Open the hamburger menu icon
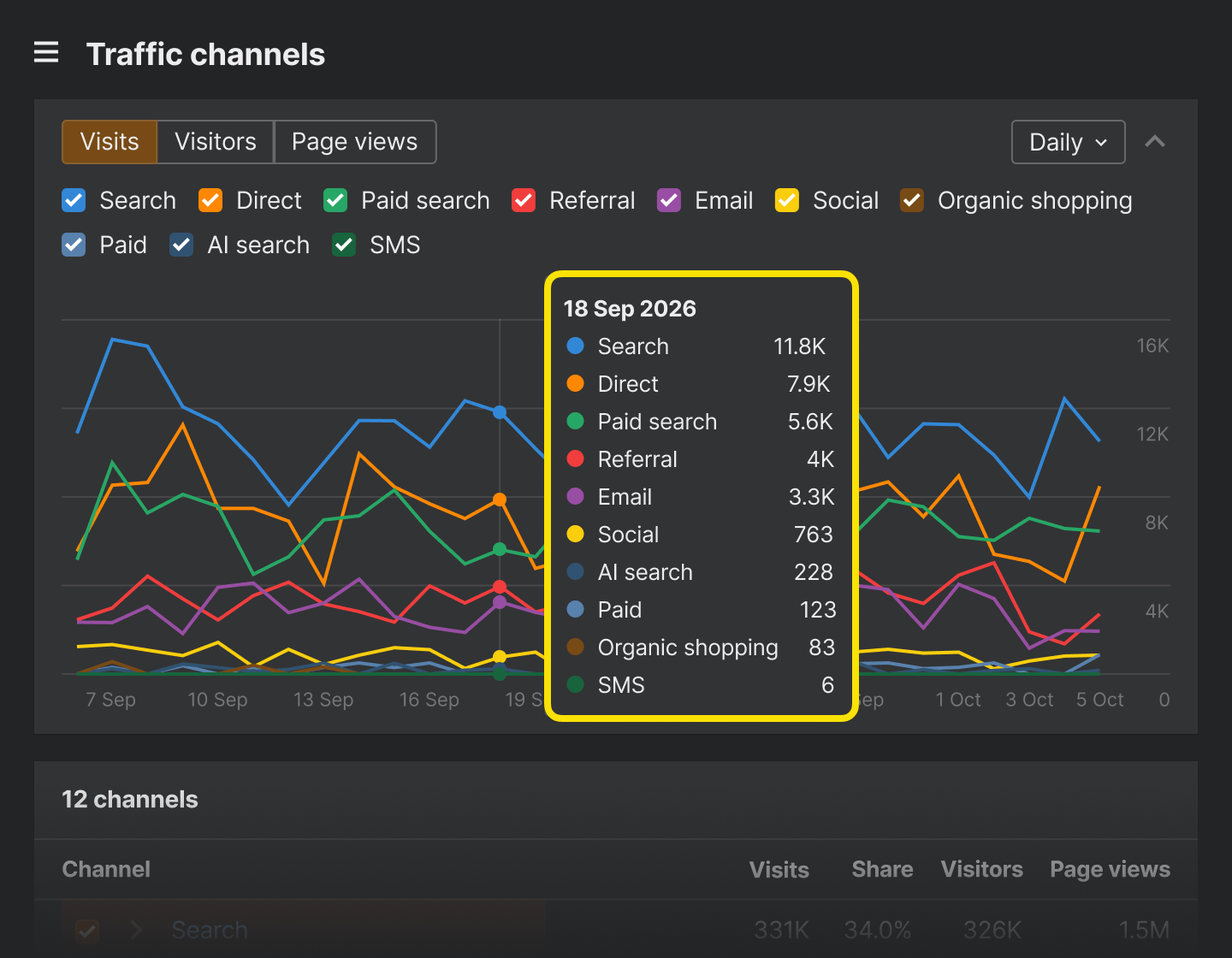Screen dimensions: 1232x958 46,53
